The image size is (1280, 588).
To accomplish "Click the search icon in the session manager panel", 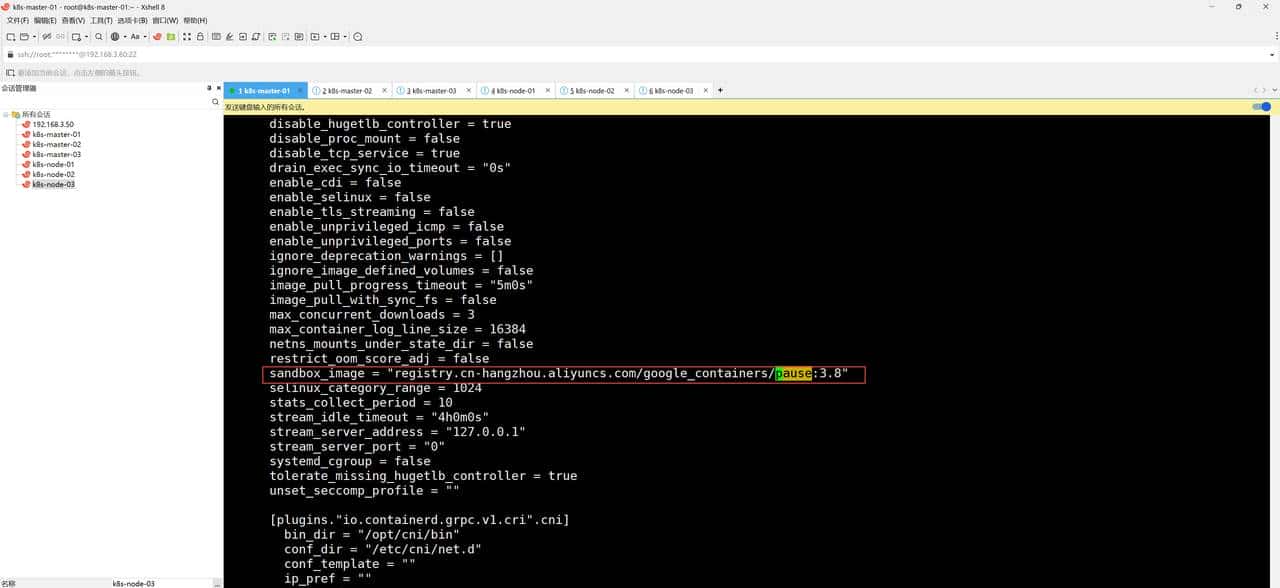I will 215,101.
